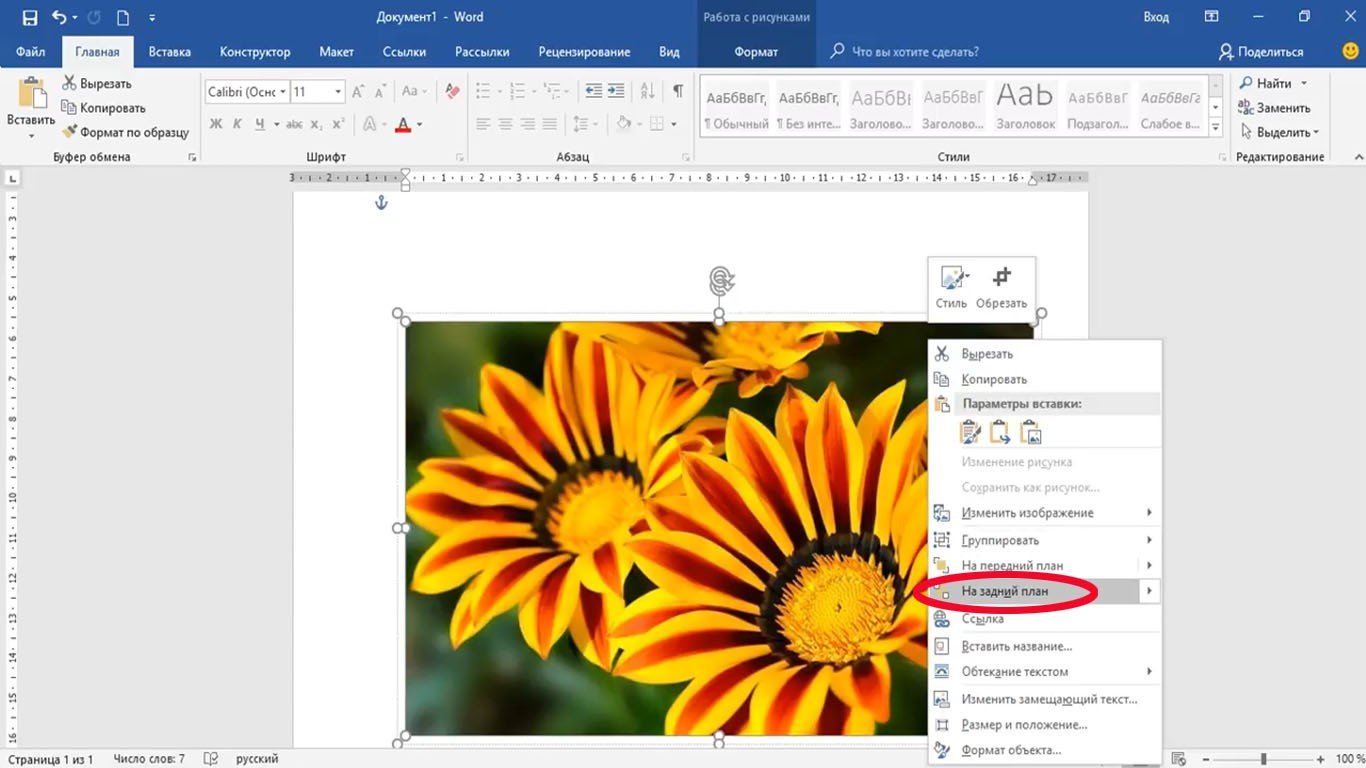Screen dimensions: 1366x768
Task: Open the Файл menu
Action: 31,52
